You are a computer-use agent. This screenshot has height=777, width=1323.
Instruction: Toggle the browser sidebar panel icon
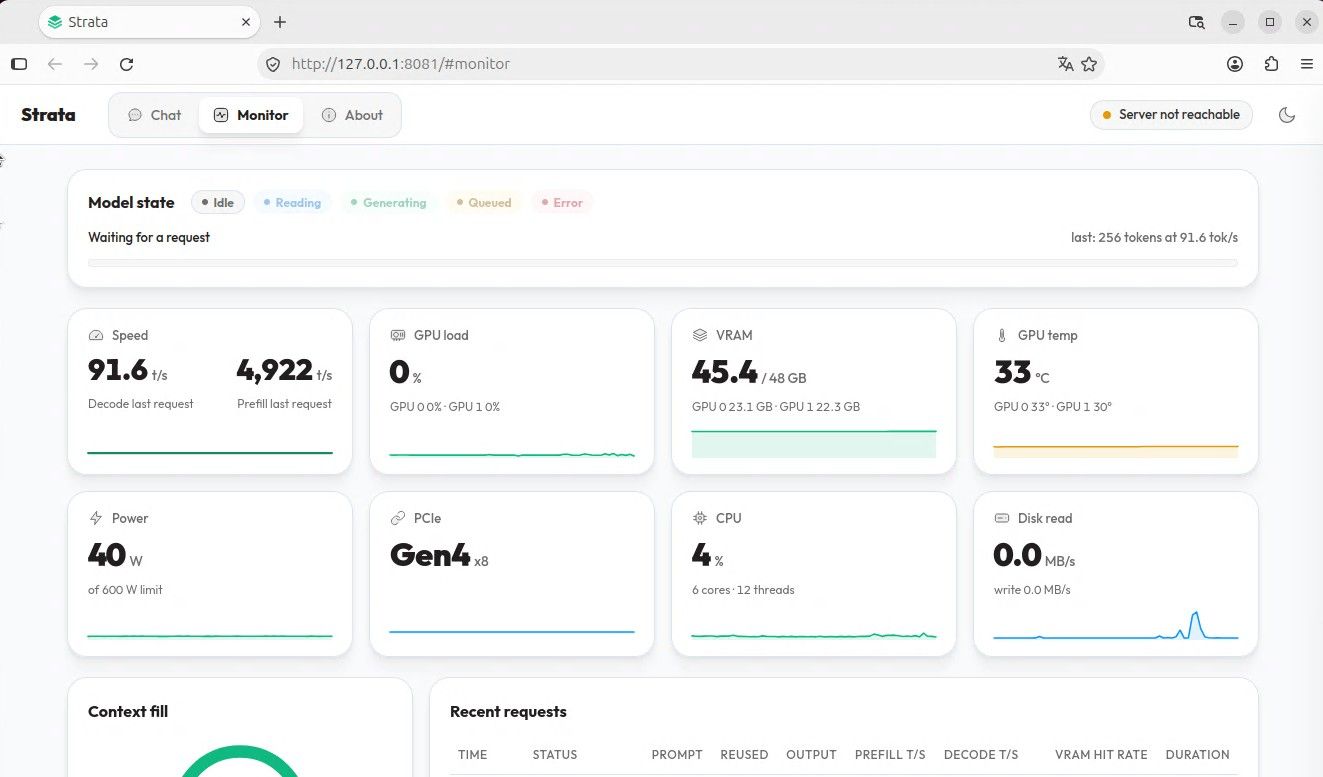pos(19,64)
